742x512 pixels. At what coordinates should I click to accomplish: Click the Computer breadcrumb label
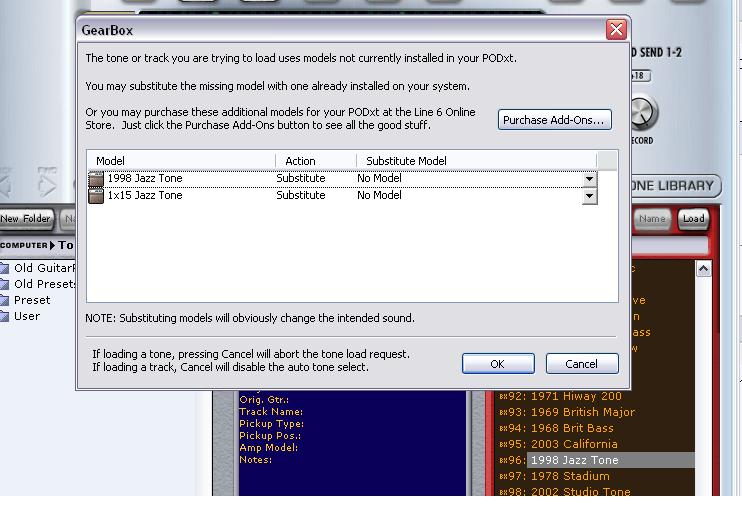(x=24, y=245)
